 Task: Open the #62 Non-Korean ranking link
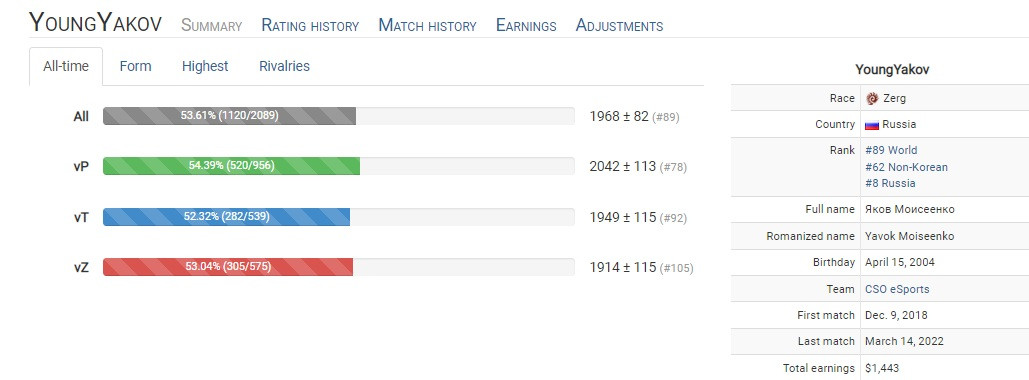[x=906, y=167]
